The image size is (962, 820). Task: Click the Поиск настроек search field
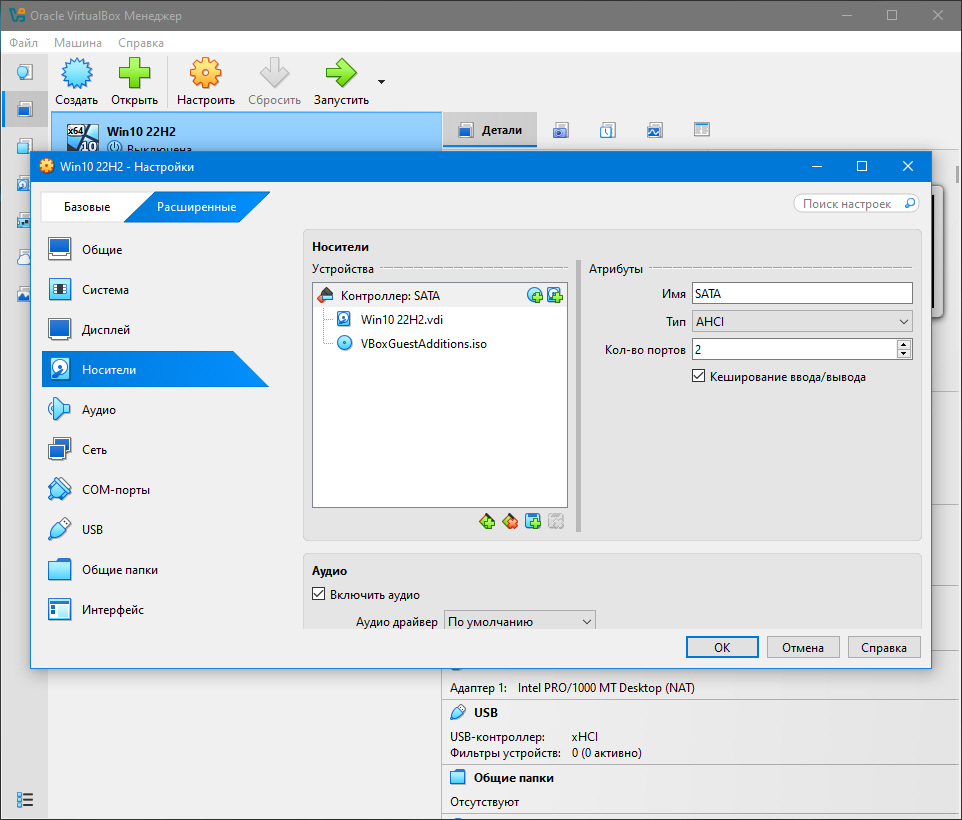pos(856,204)
